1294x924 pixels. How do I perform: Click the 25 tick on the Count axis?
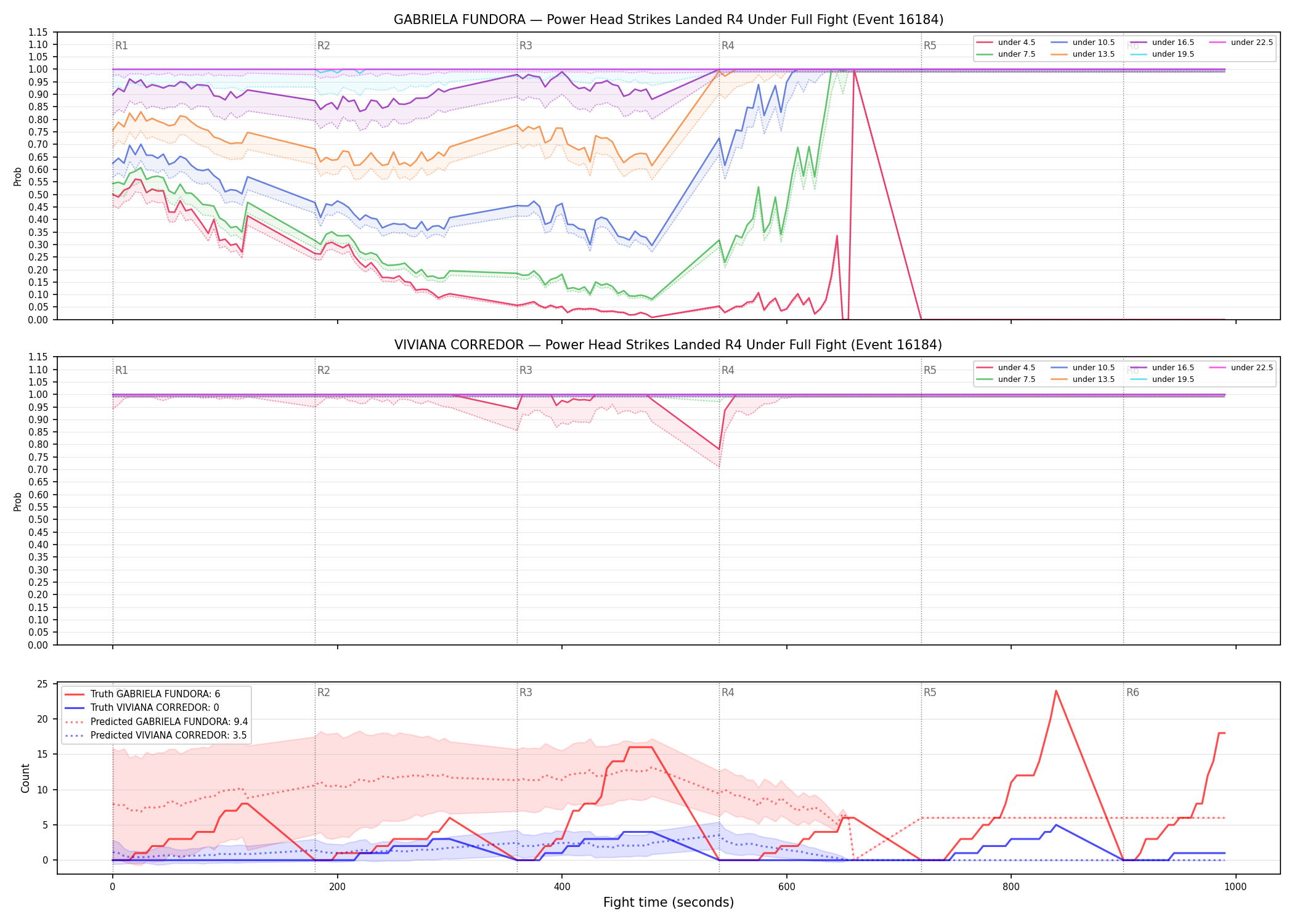pyautogui.click(x=43, y=684)
